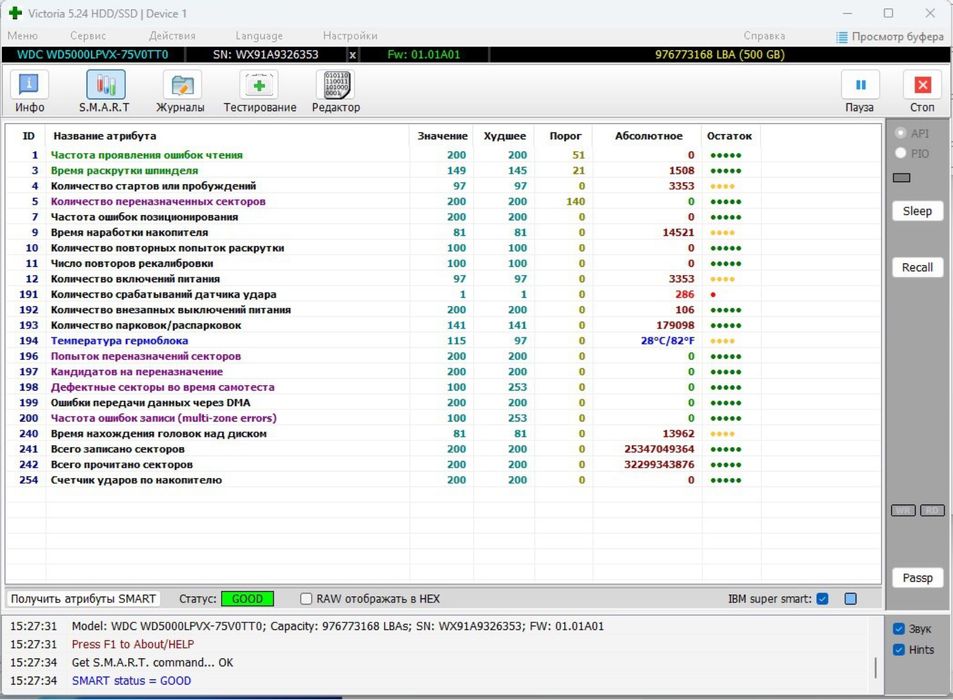Select the PIO radio button
953x700 pixels.
[x=901, y=153]
